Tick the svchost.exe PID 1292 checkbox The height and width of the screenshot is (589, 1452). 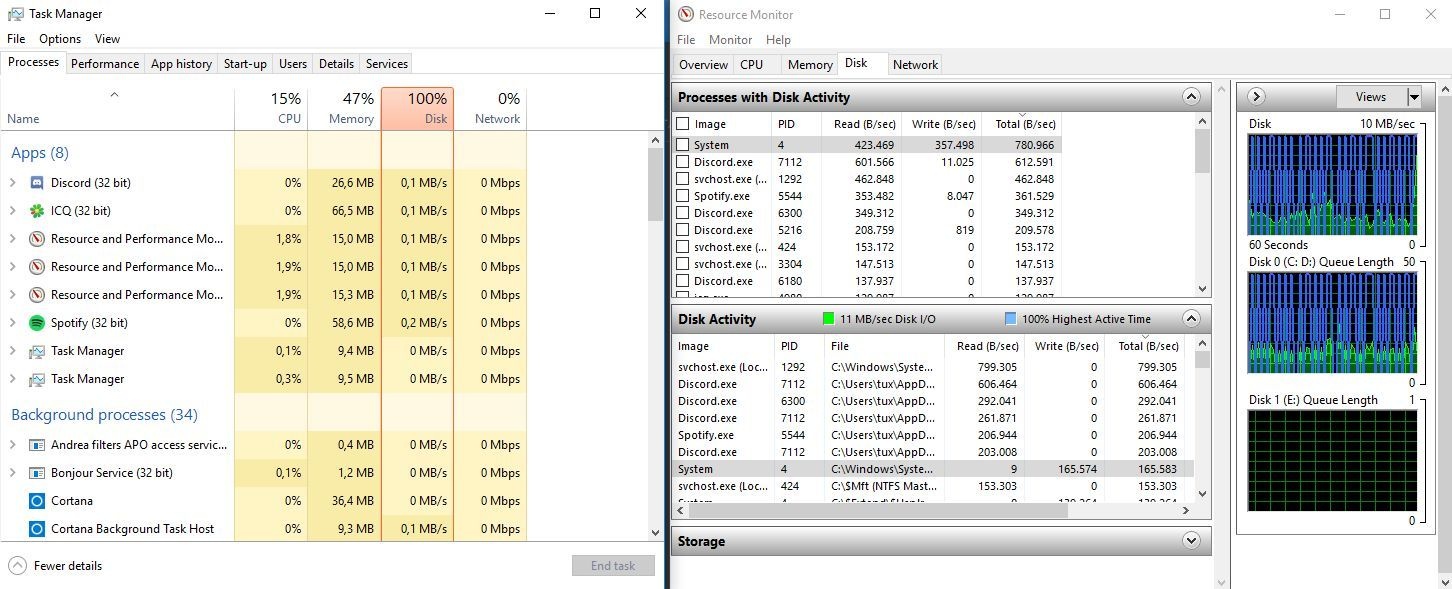point(683,179)
